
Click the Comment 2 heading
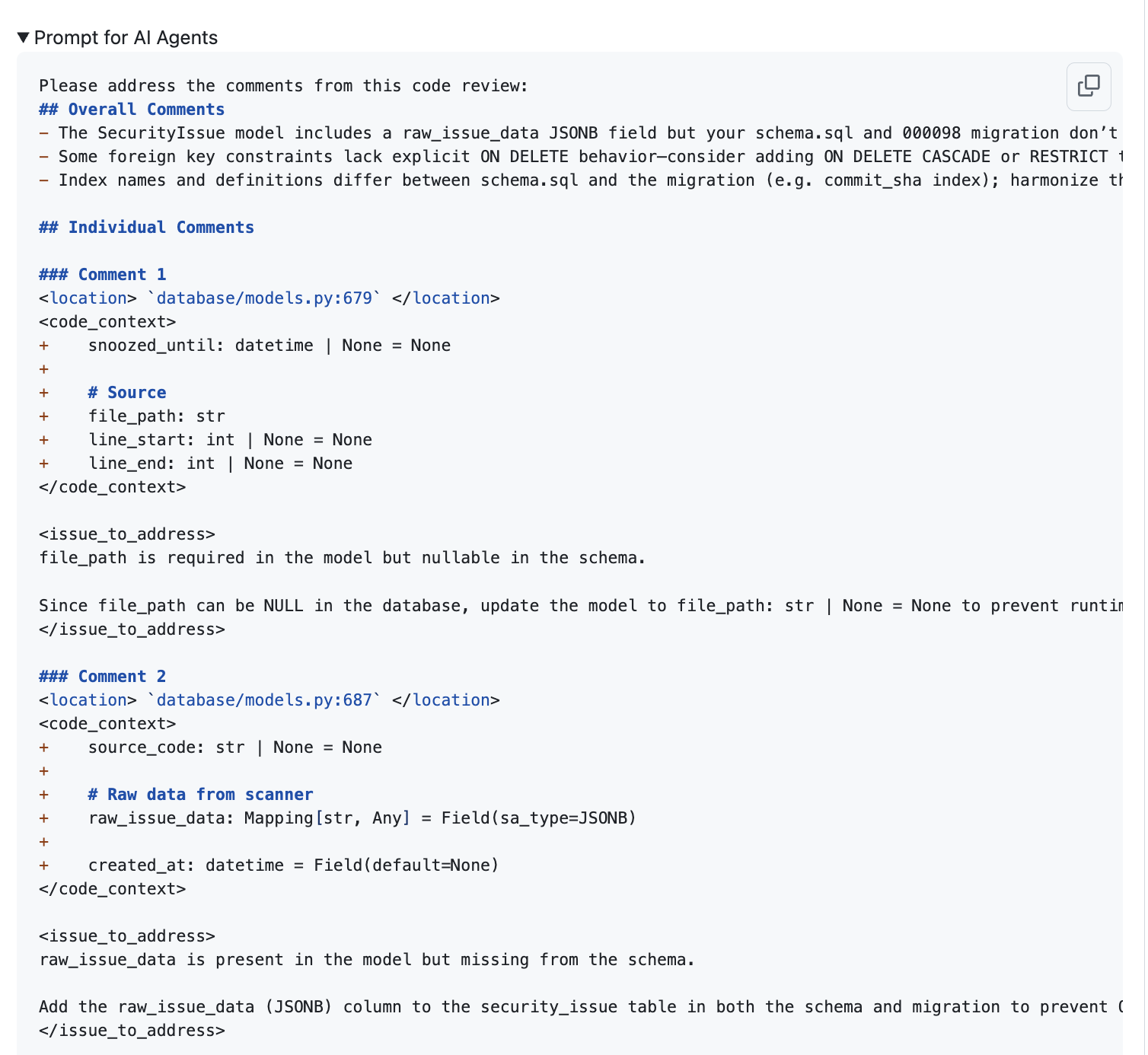pos(101,676)
